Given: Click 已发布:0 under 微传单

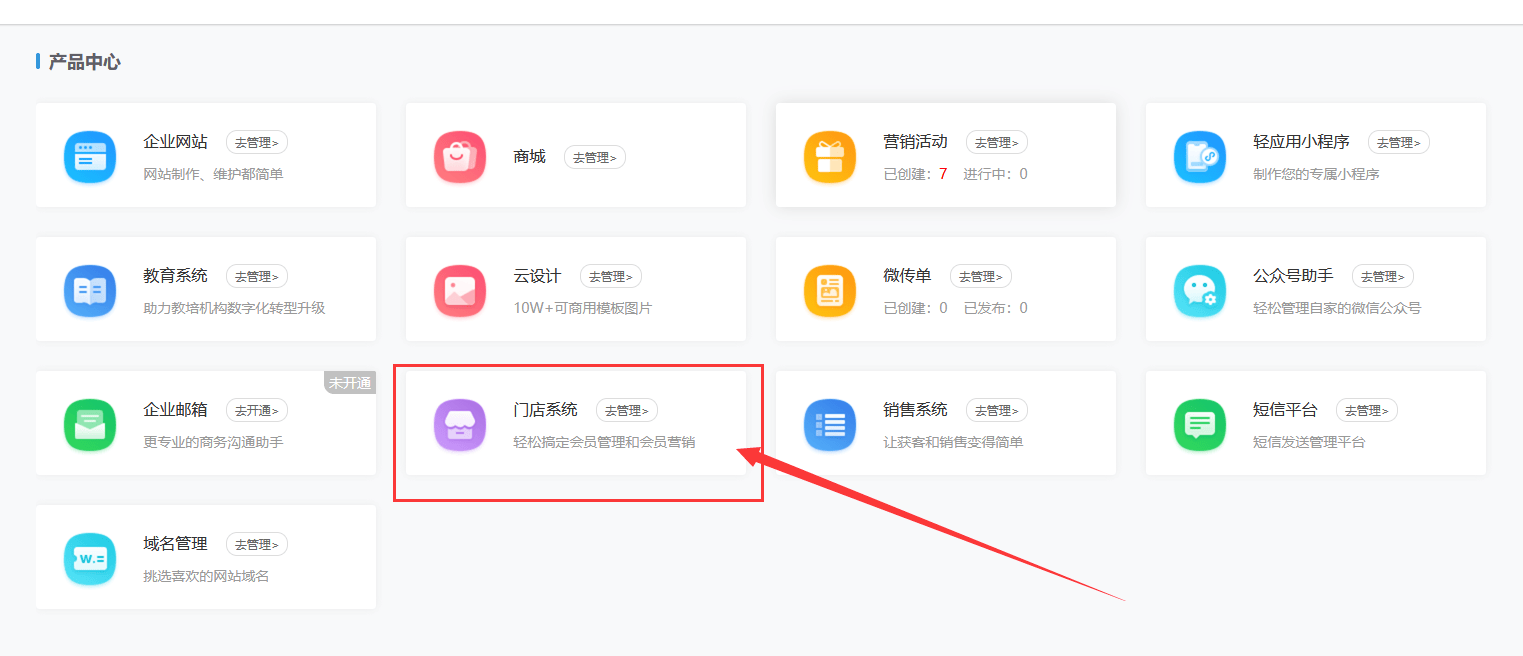Looking at the screenshot, I should click(x=996, y=308).
